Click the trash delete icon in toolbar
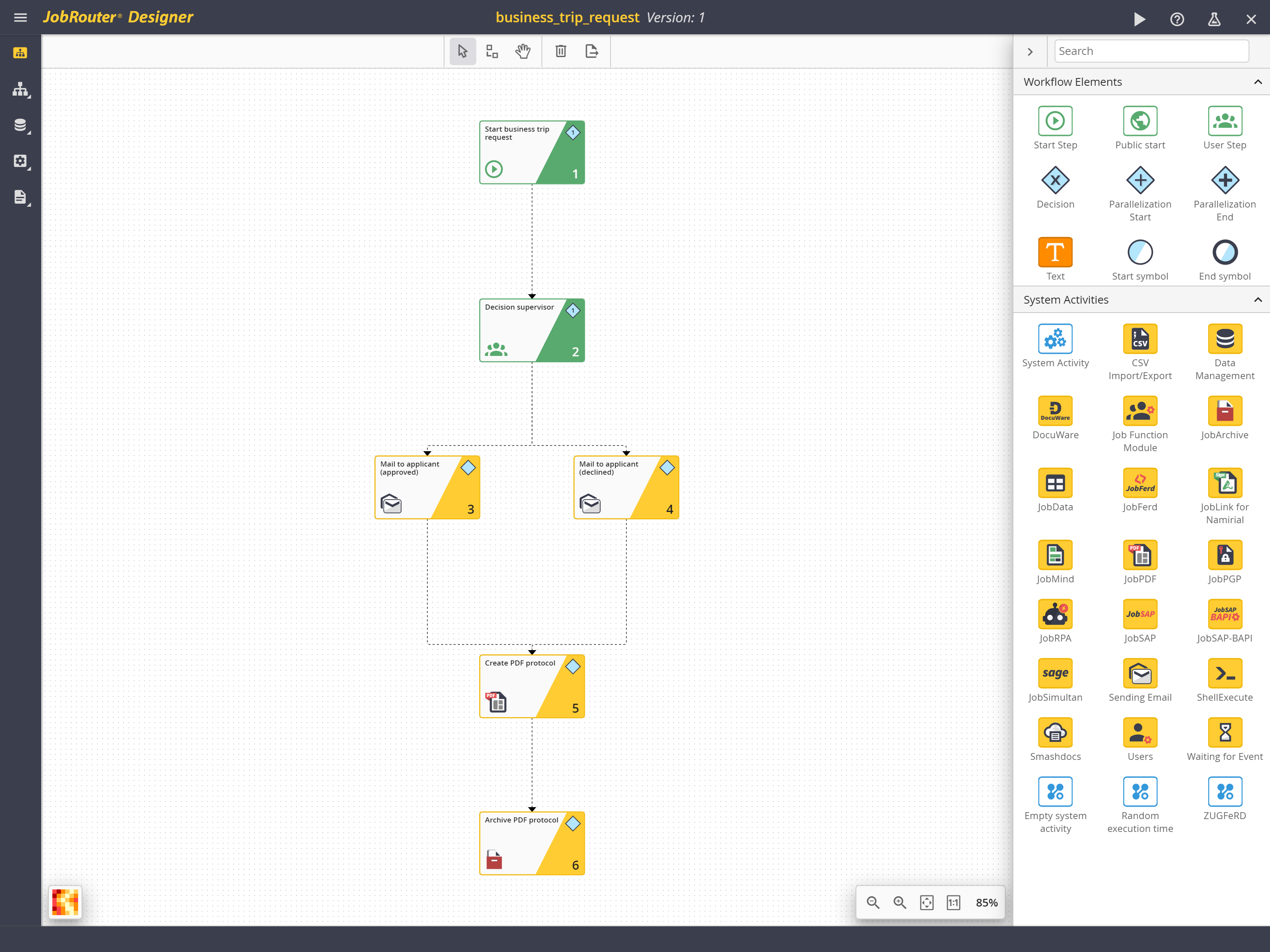Viewport: 1270px width, 952px height. coord(560,51)
